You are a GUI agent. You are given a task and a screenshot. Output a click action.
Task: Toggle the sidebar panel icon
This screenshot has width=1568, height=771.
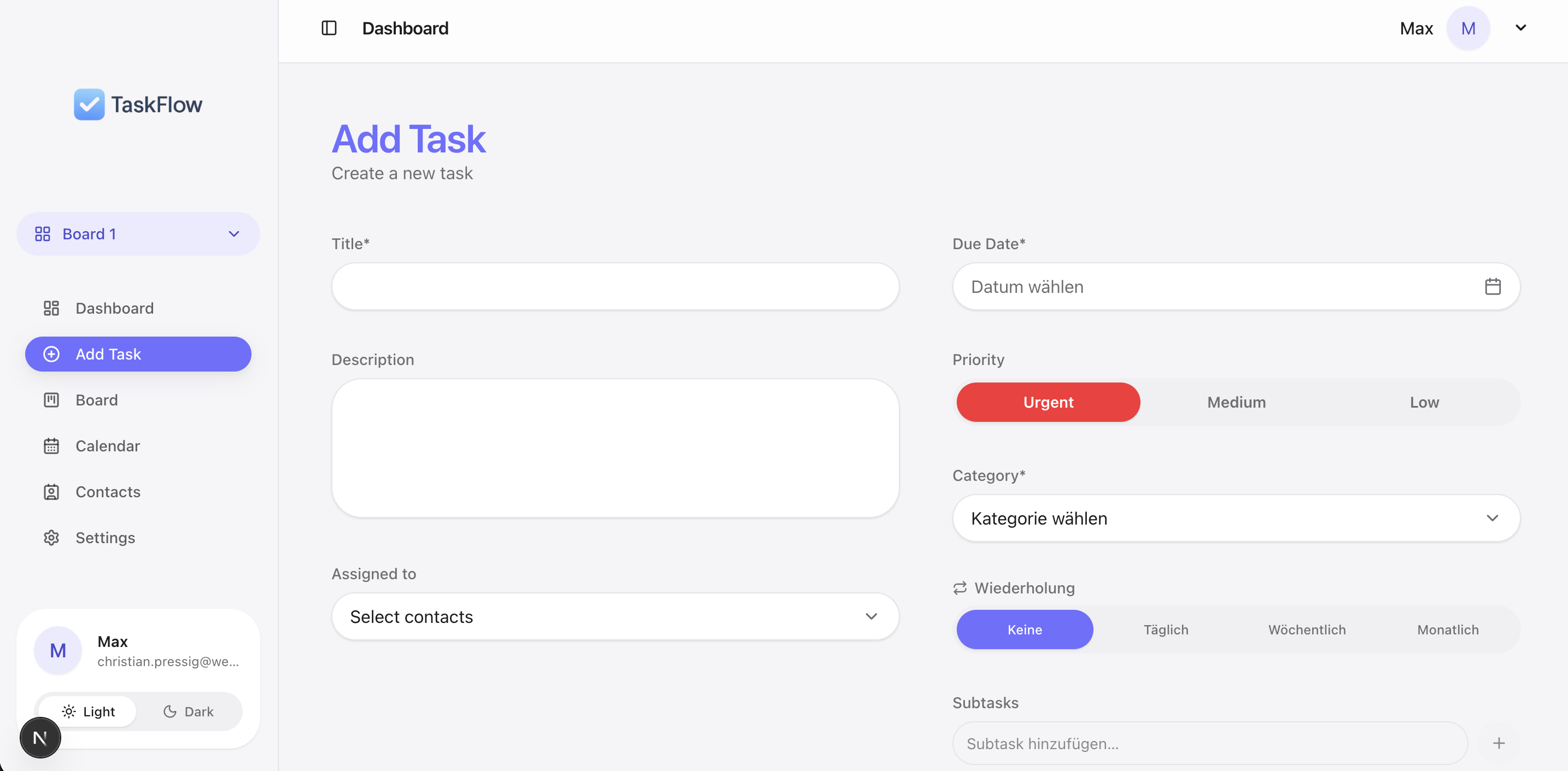329,28
